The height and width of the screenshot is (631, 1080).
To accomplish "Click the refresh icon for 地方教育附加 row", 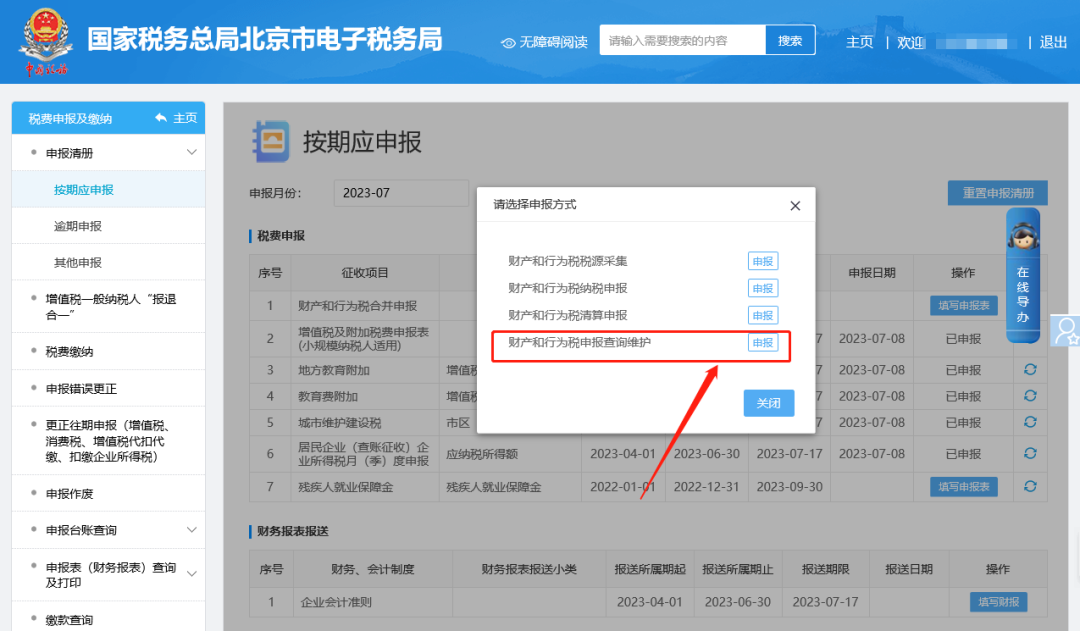I will click(x=1029, y=370).
